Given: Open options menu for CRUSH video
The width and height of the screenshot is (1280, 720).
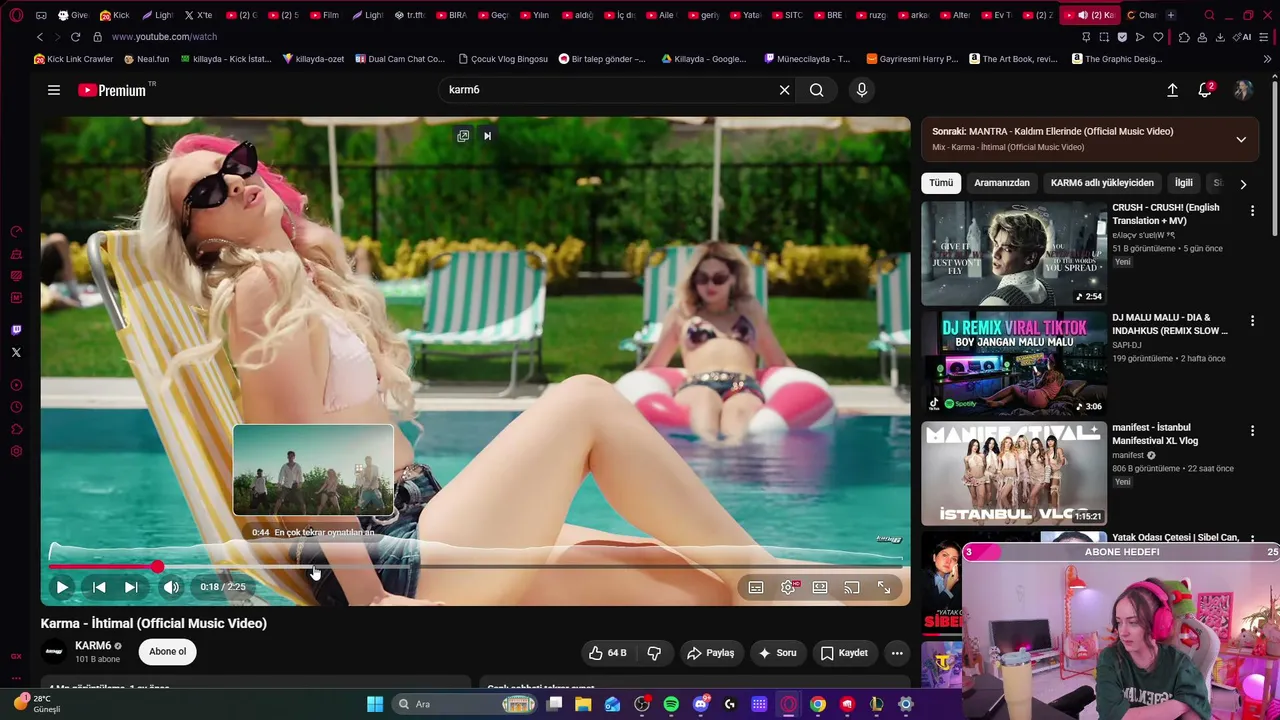Looking at the screenshot, I should point(1252,211).
